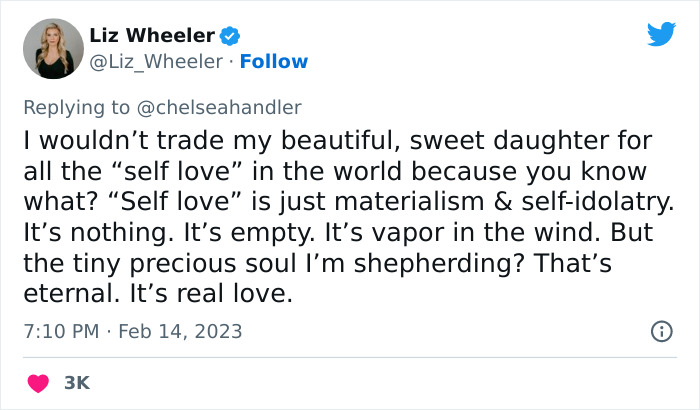This screenshot has width=700, height=410.
Task: Open the tweet info circle icon
Action: [661, 331]
